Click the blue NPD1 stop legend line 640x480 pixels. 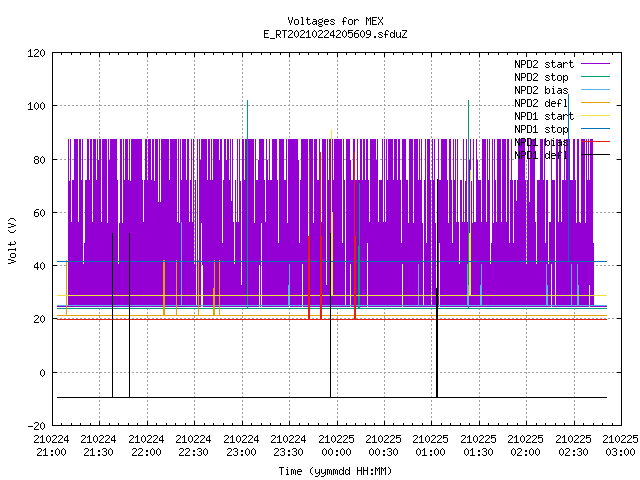tap(596, 129)
